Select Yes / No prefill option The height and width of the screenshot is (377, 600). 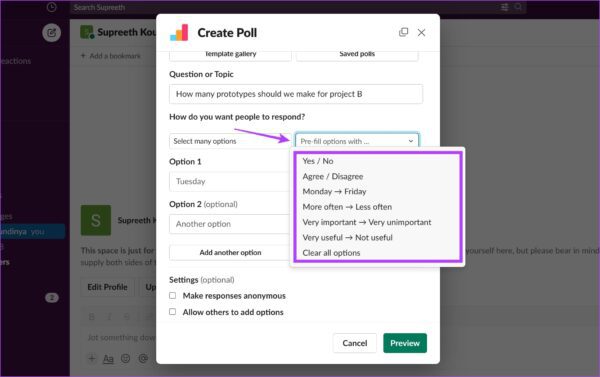[318, 161]
